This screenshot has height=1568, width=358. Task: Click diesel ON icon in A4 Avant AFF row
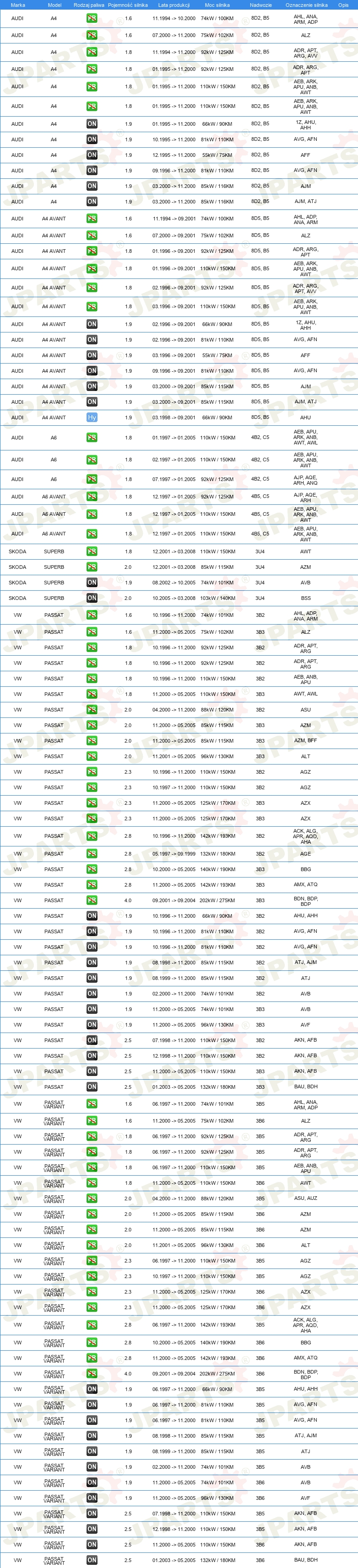point(92,355)
